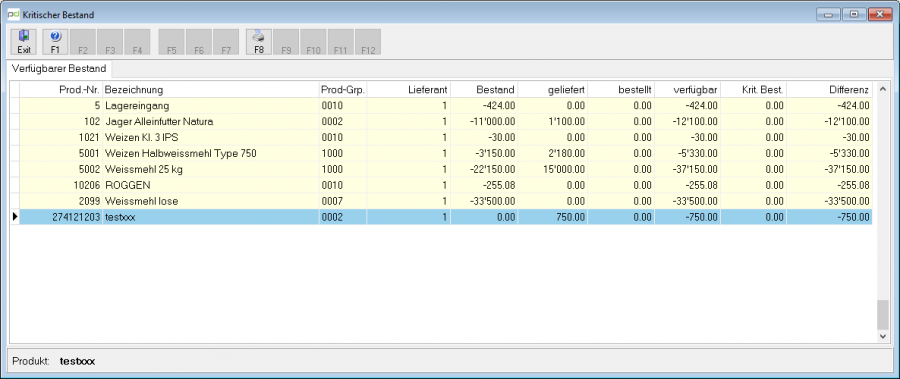This screenshot has width=900, height=379.
Task: Open help with the F1 icon
Action: [x=55, y=42]
